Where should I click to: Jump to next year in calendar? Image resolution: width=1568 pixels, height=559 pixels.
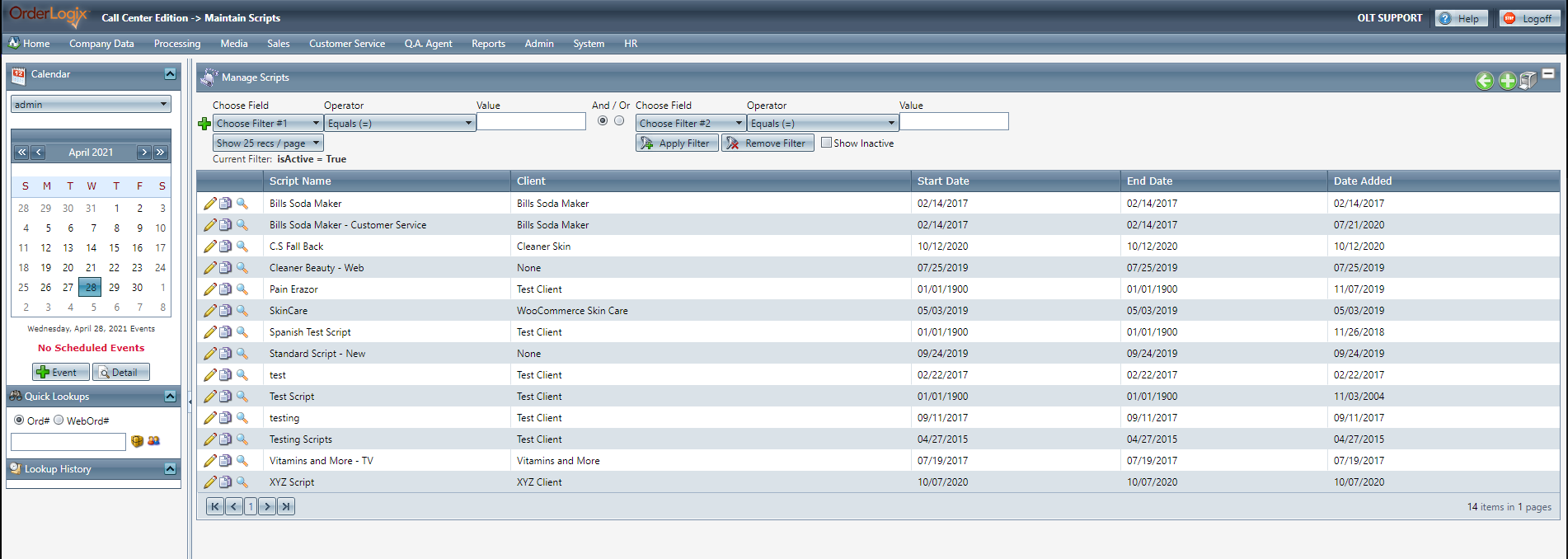[161, 153]
